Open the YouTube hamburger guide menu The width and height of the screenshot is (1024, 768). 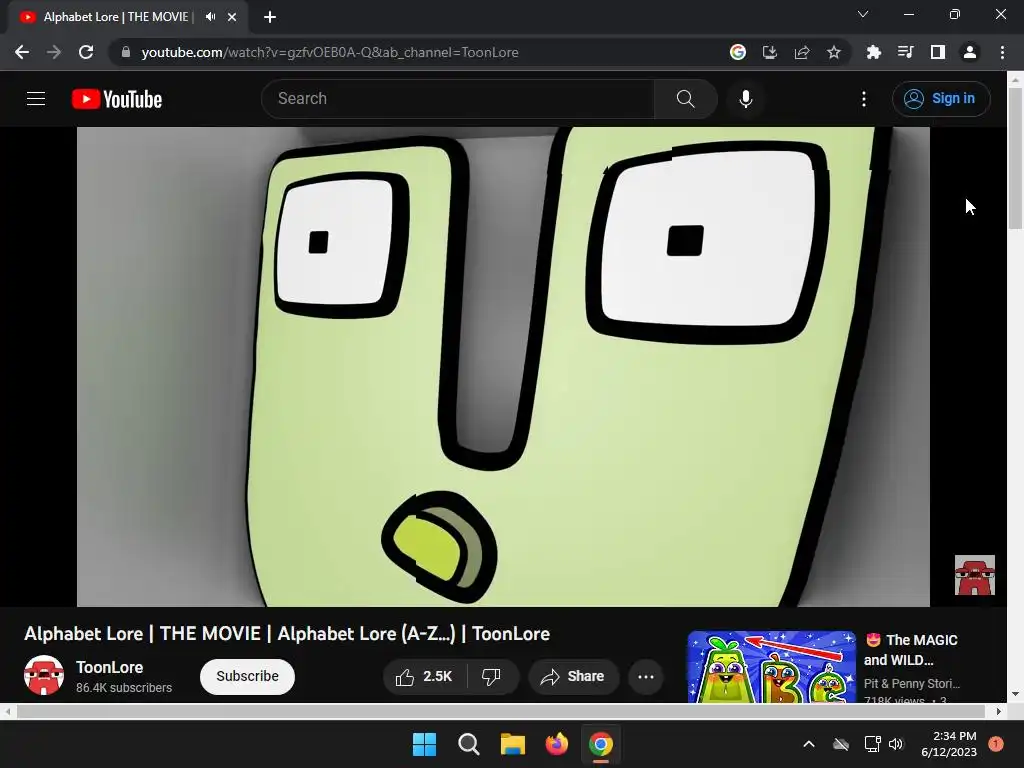coord(36,99)
